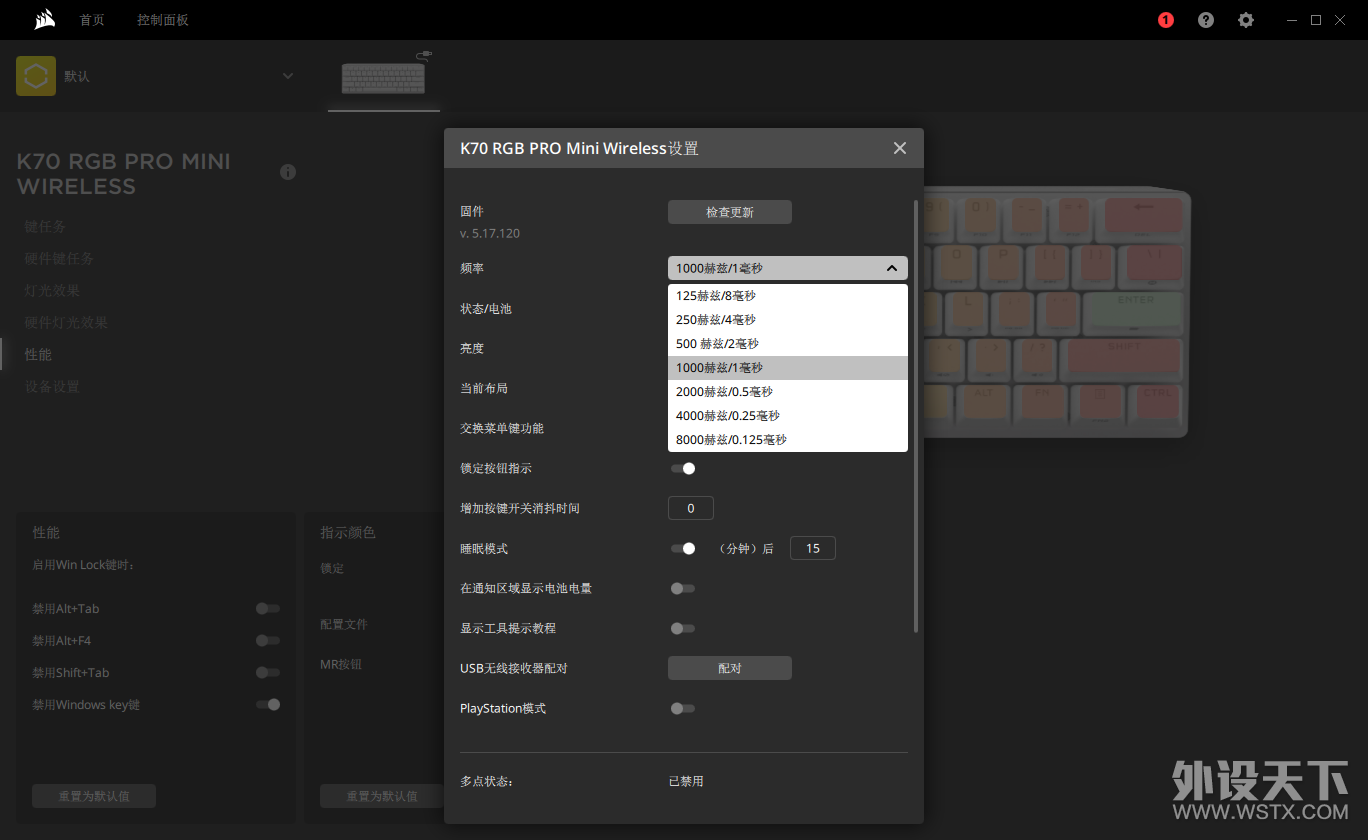The image size is (1368, 840).
Task: Open 硬件键任务 sidebar item
Action: click(x=59, y=259)
